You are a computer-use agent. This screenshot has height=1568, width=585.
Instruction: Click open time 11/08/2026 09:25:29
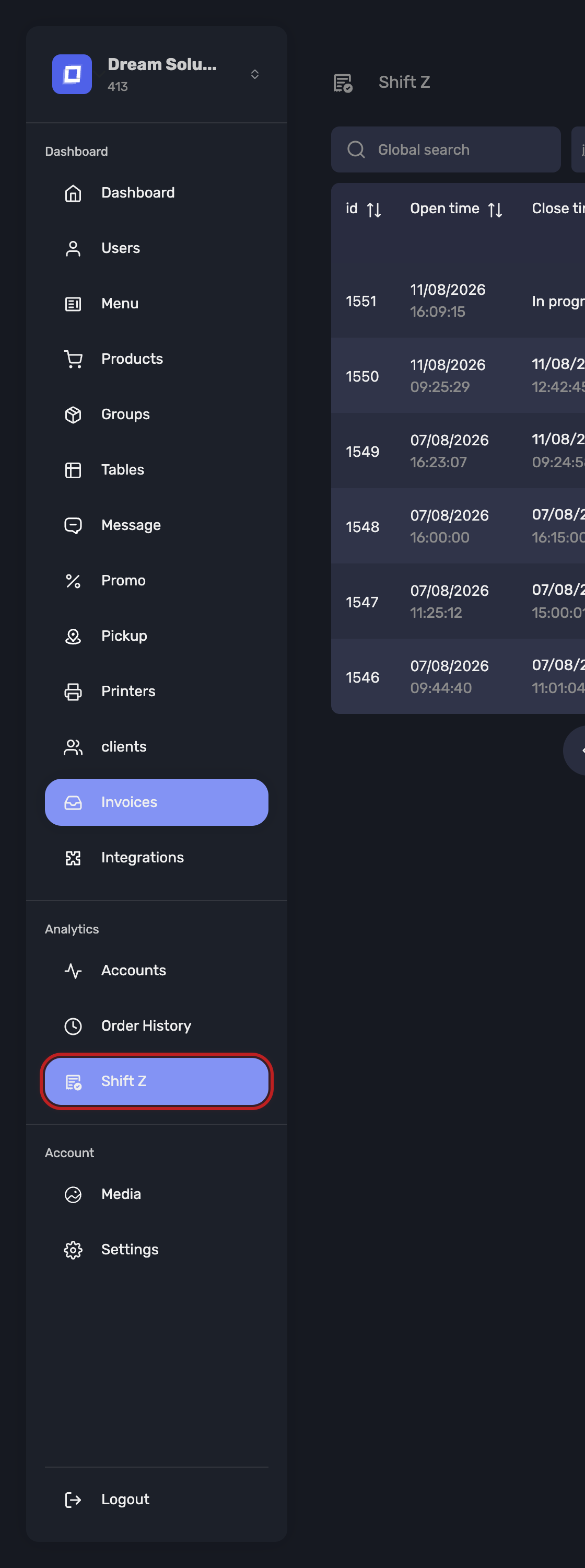point(448,376)
